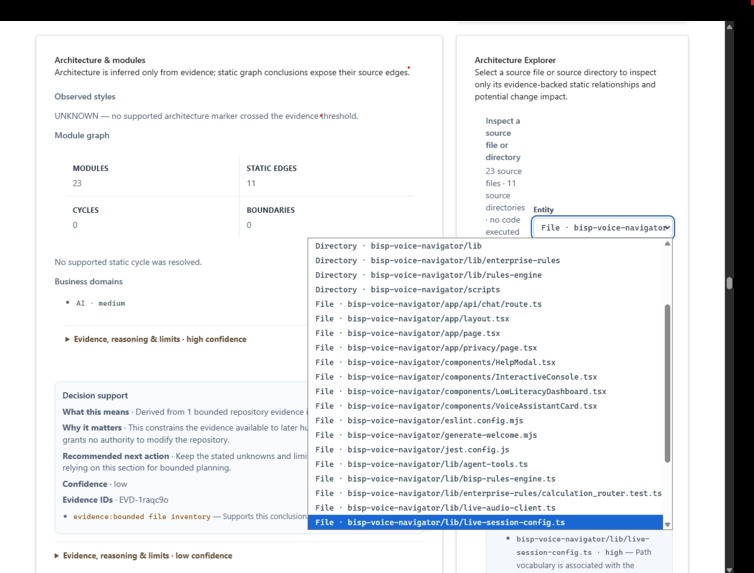Expand Evidence, reasoning & limits high confidence

(155, 339)
